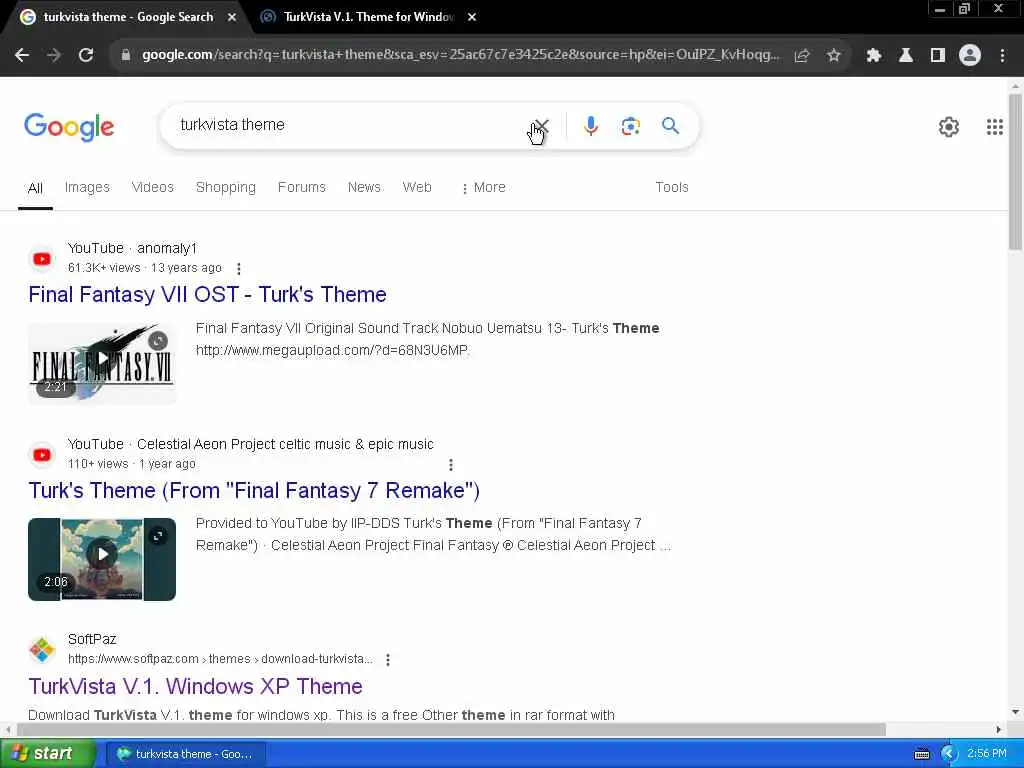Viewport: 1024px width, 768px height.
Task: Click into the Google search text field
Action: click(x=353, y=125)
